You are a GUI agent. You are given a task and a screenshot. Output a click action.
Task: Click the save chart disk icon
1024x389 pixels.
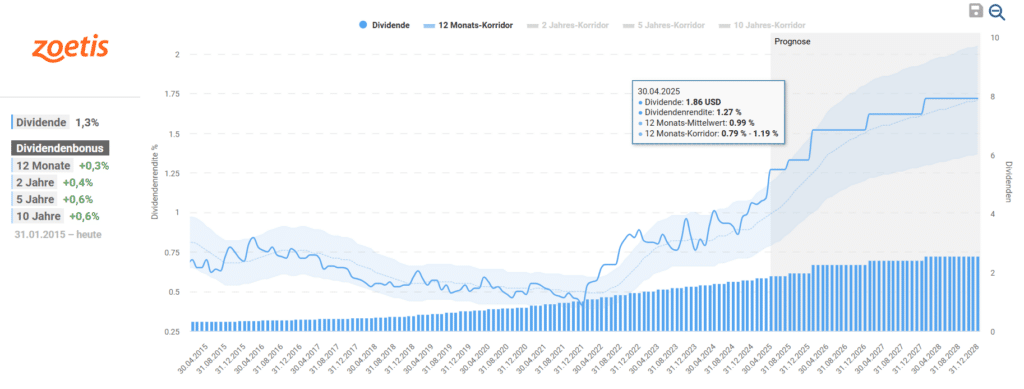coord(976,10)
